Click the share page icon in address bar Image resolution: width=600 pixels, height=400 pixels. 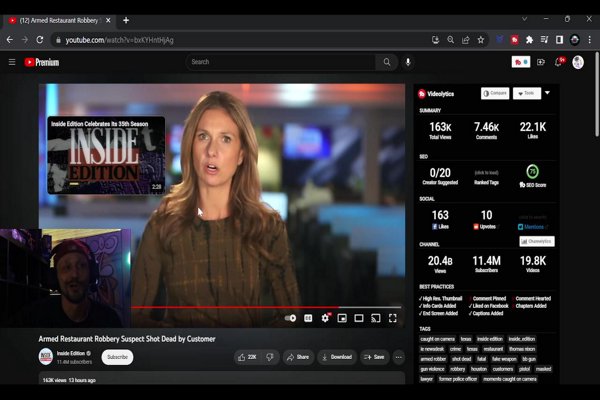click(x=466, y=40)
